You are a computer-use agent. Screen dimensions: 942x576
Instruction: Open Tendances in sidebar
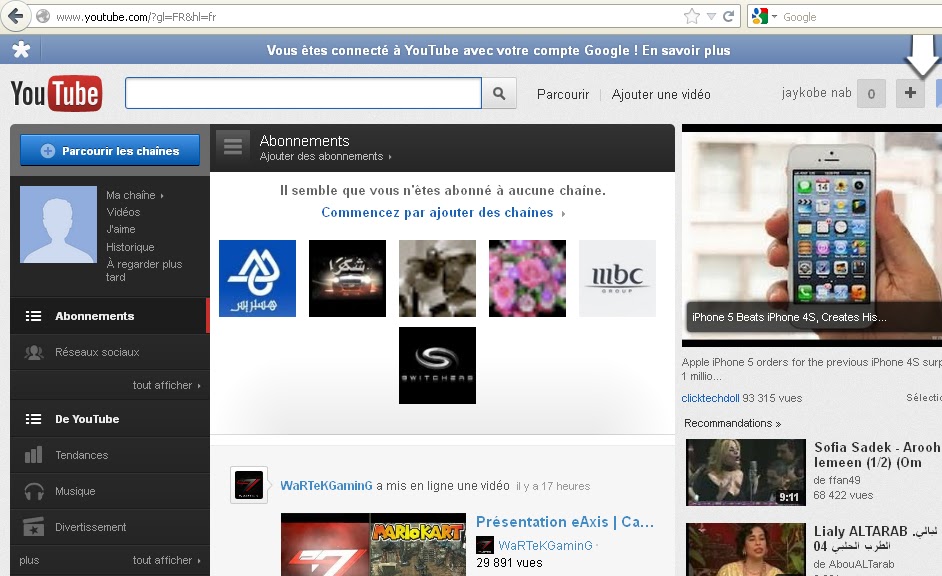[x=110, y=455]
